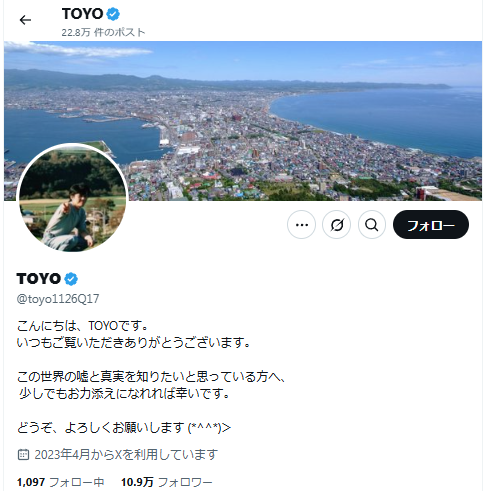Open the city coastline banner image
This screenshot has height=491, width=487.
coord(243,121)
